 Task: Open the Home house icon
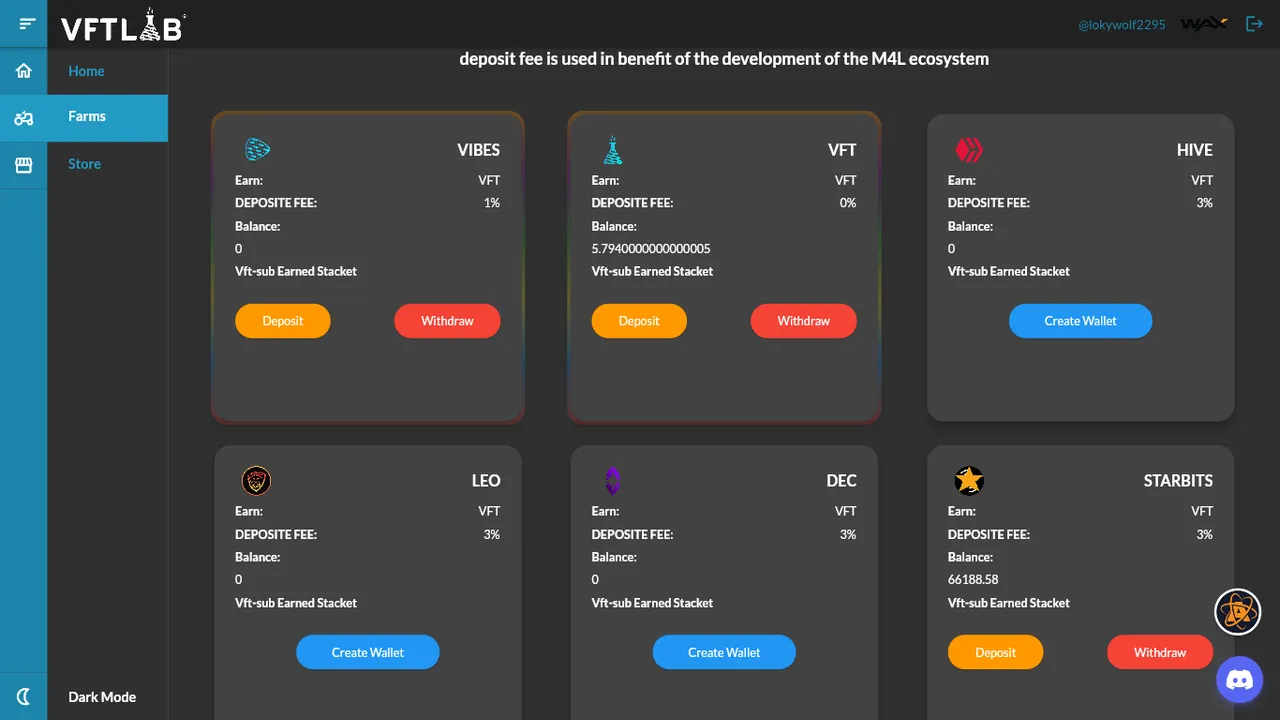[x=24, y=71]
